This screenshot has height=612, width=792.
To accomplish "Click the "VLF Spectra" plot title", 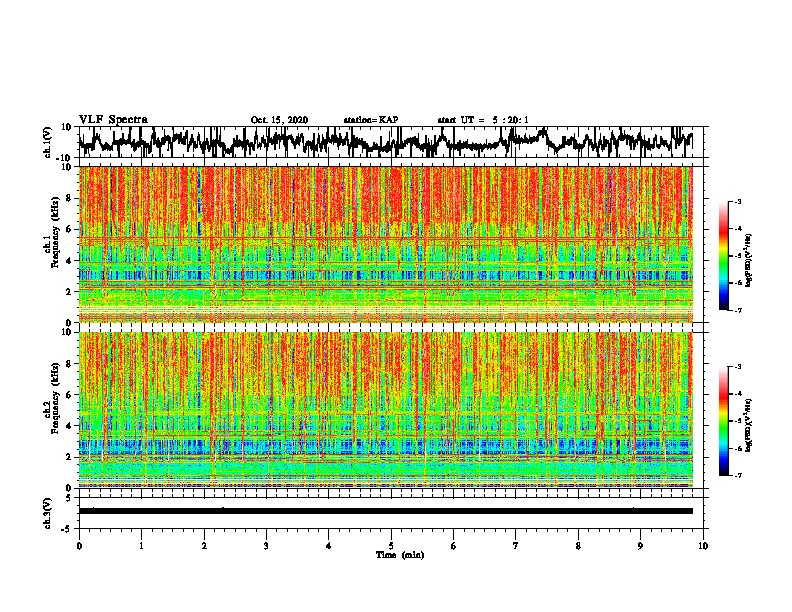I will (x=113, y=120).
